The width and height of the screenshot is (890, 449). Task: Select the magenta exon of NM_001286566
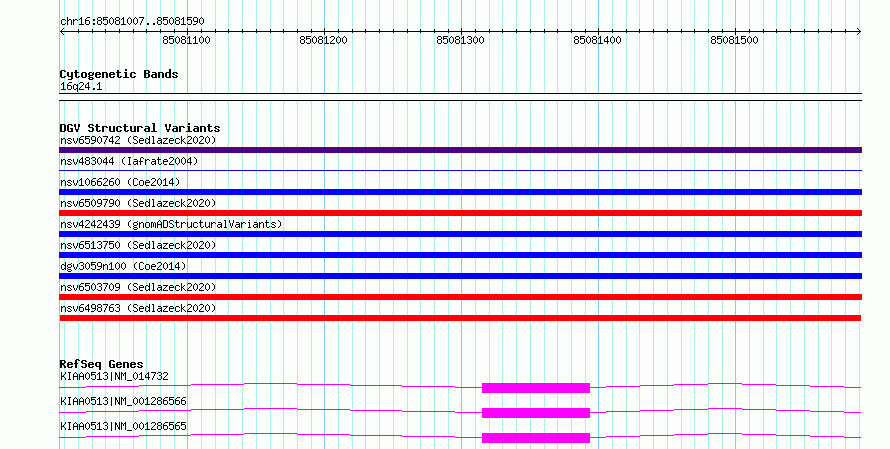tap(536, 413)
